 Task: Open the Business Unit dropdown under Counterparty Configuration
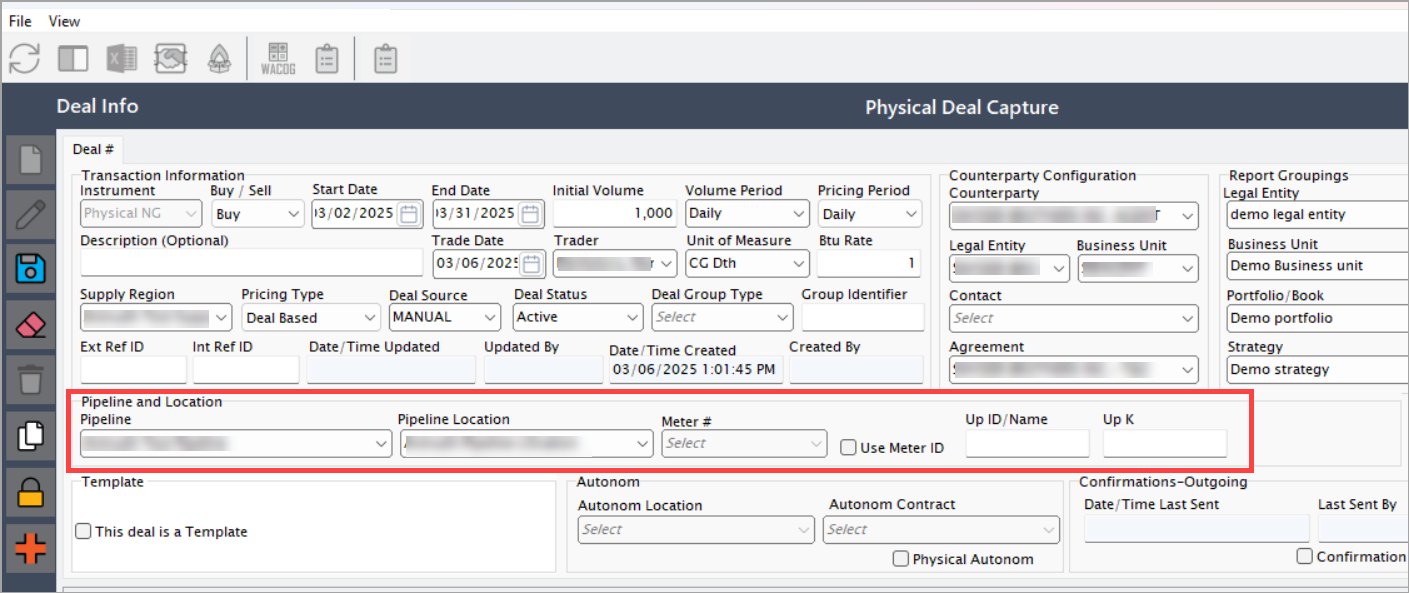pos(1138,268)
